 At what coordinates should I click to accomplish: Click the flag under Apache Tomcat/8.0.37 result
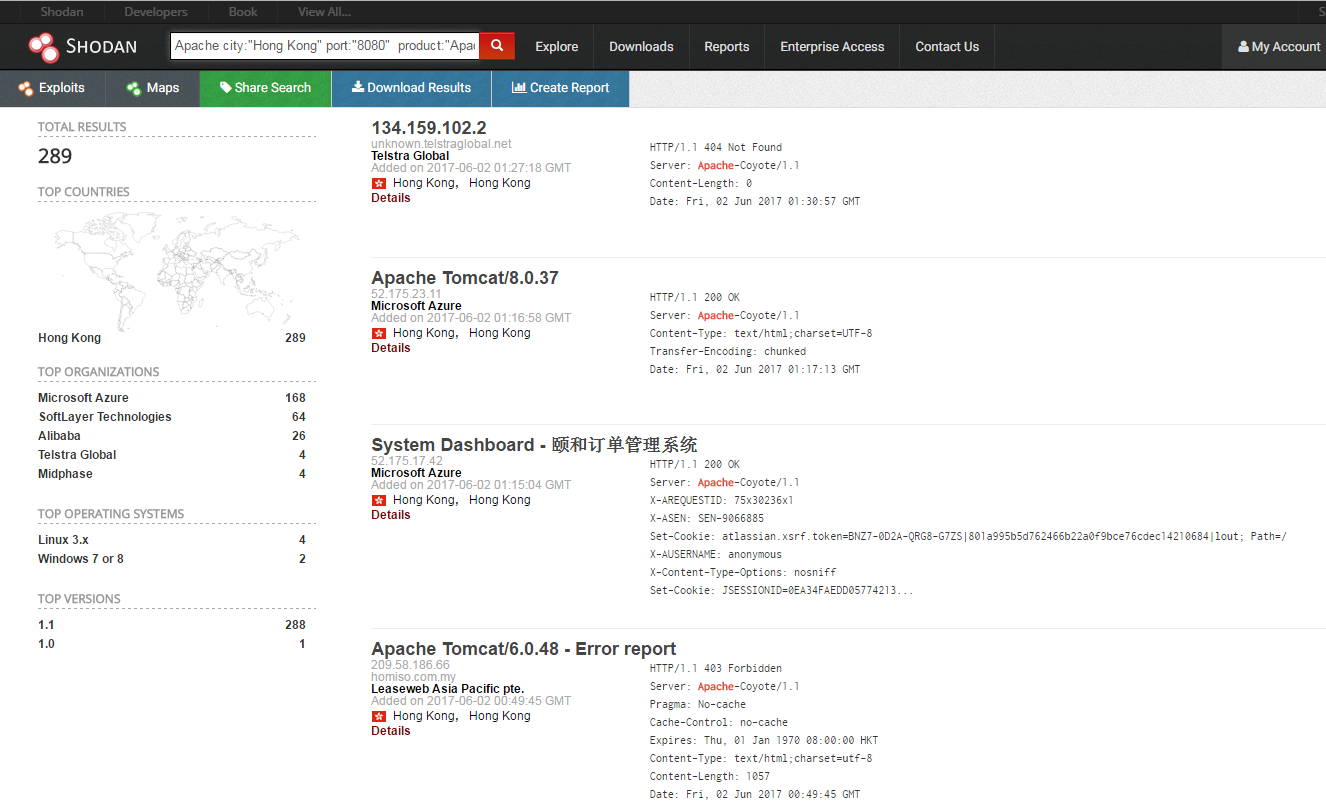(x=379, y=333)
